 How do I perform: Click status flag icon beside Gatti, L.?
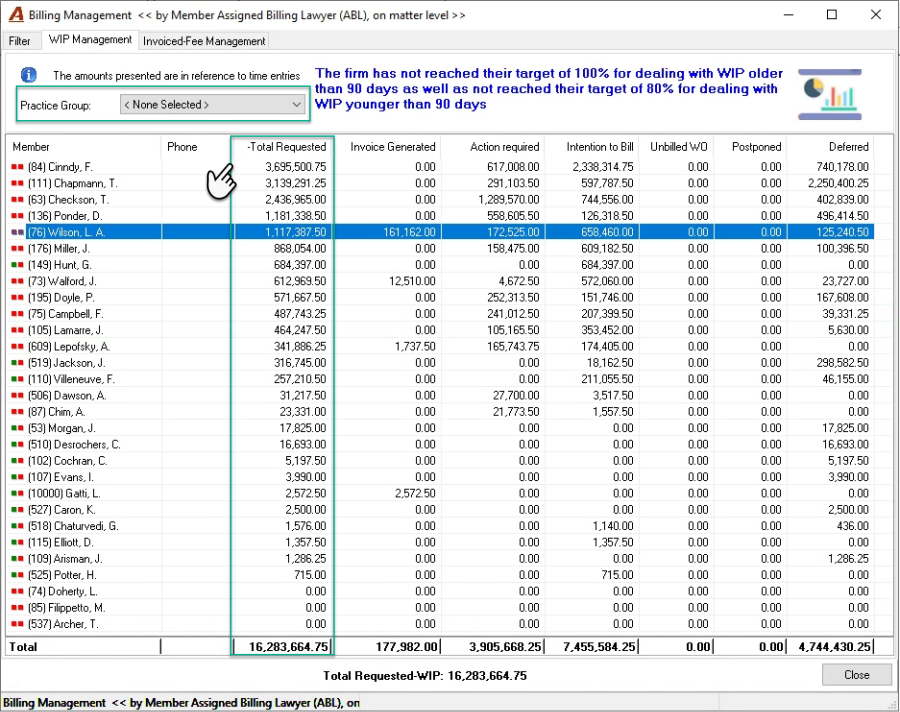click(17, 493)
